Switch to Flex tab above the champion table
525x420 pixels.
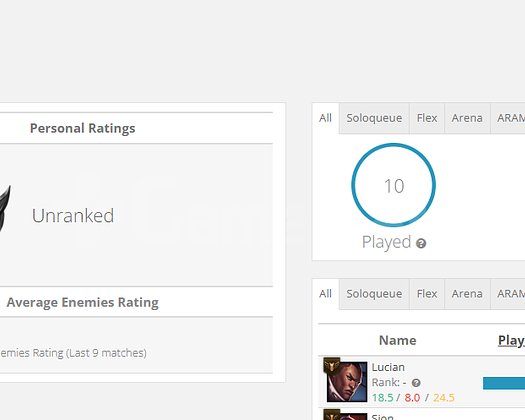click(427, 294)
